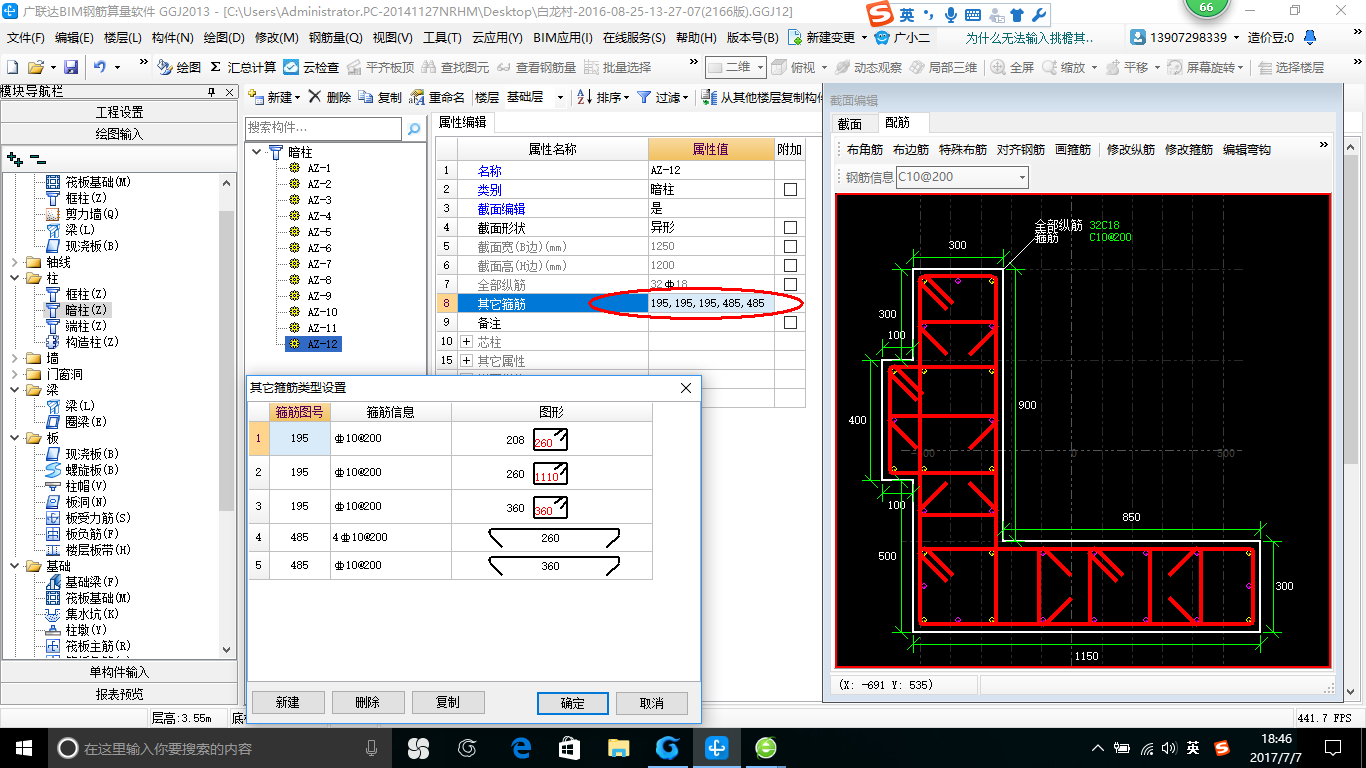Click 新建 in the component list toolbar
Image resolution: width=1366 pixels, height=768 pixels.
271,97
